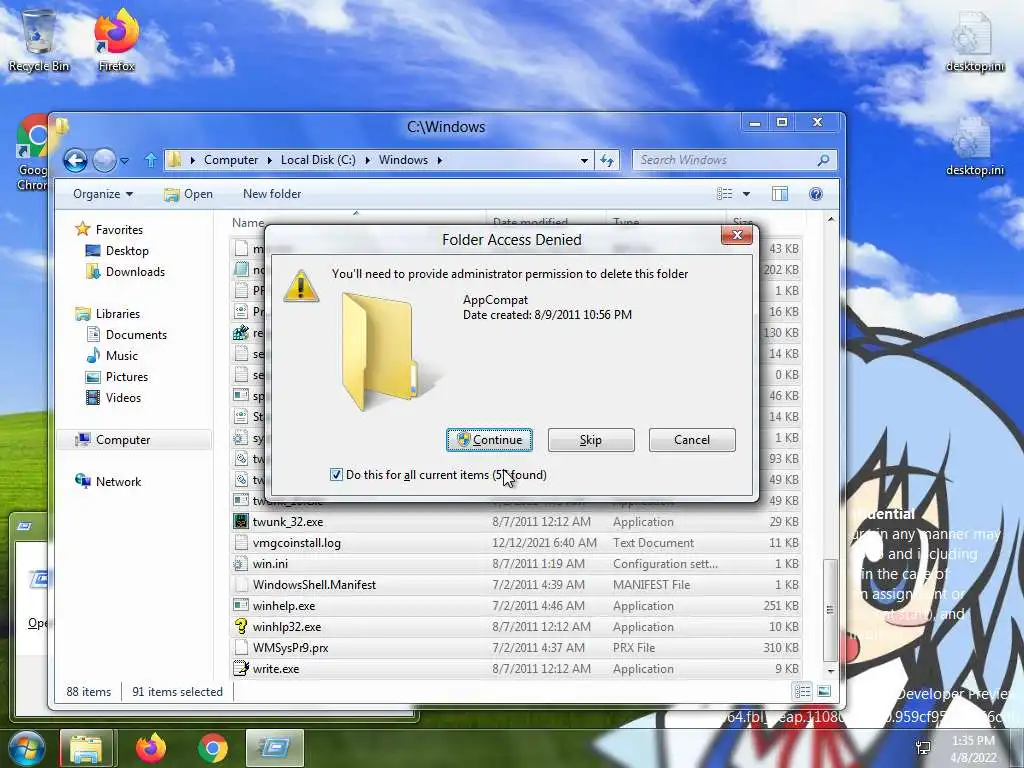Refresh the Windows folder view
Image resolution: width=1024 pixels, height=768 pixels.
click(607, 161)
